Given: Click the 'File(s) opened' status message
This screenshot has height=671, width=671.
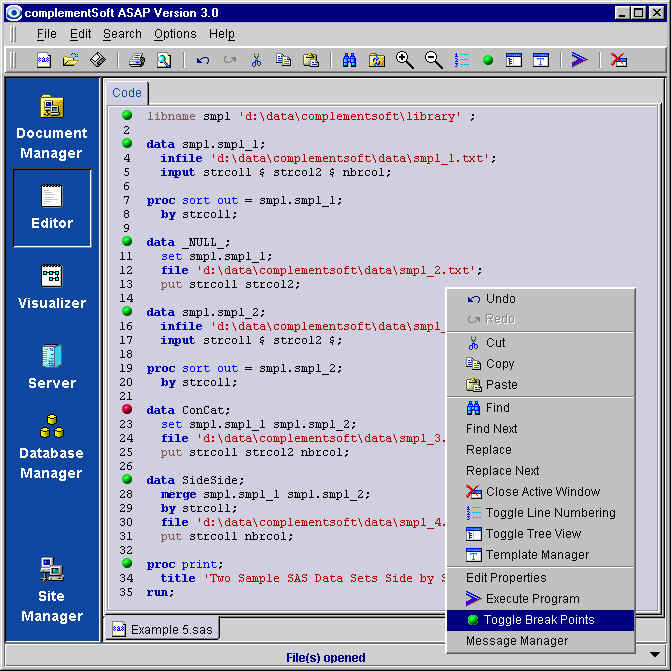Looking at the screenshot, I should pos(326,657).
